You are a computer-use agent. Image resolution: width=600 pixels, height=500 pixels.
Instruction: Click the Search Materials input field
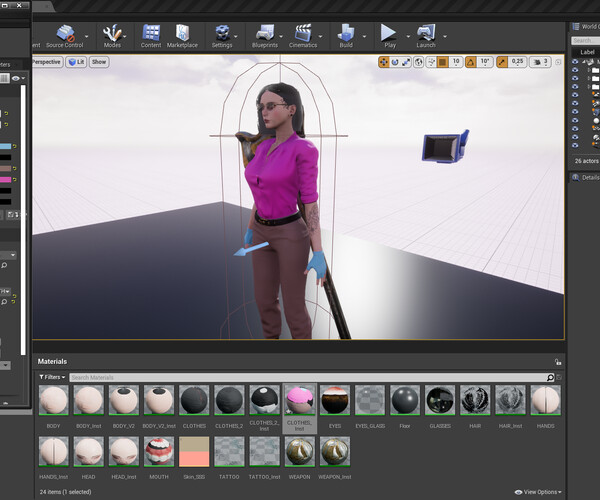307,378
